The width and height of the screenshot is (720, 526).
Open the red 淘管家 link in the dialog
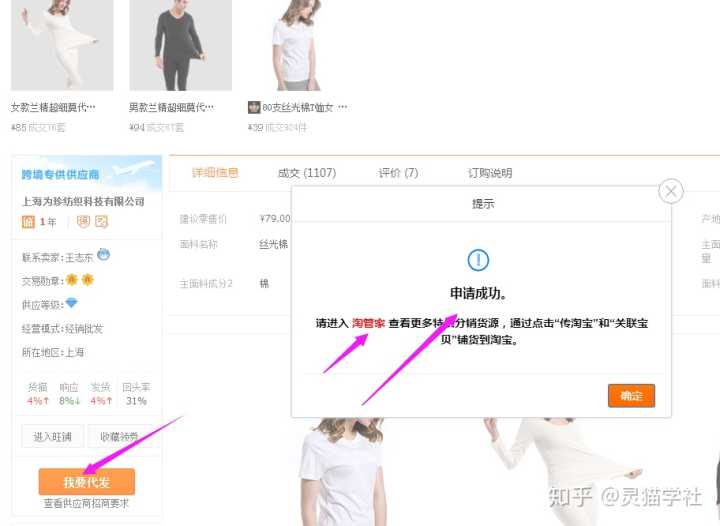tap(368, 323)
